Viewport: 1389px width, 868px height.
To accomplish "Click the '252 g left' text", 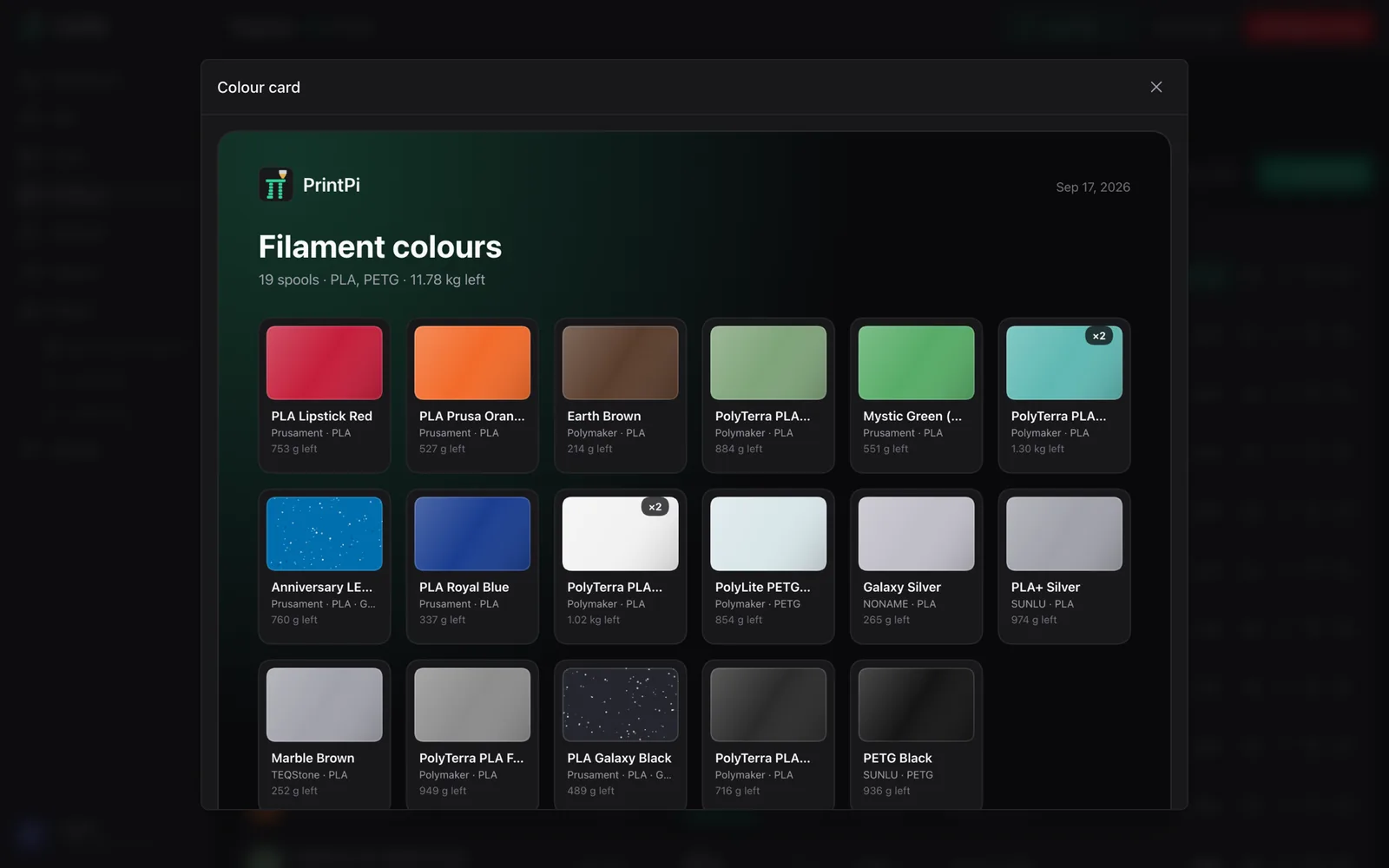I will [x=294, y=791].
